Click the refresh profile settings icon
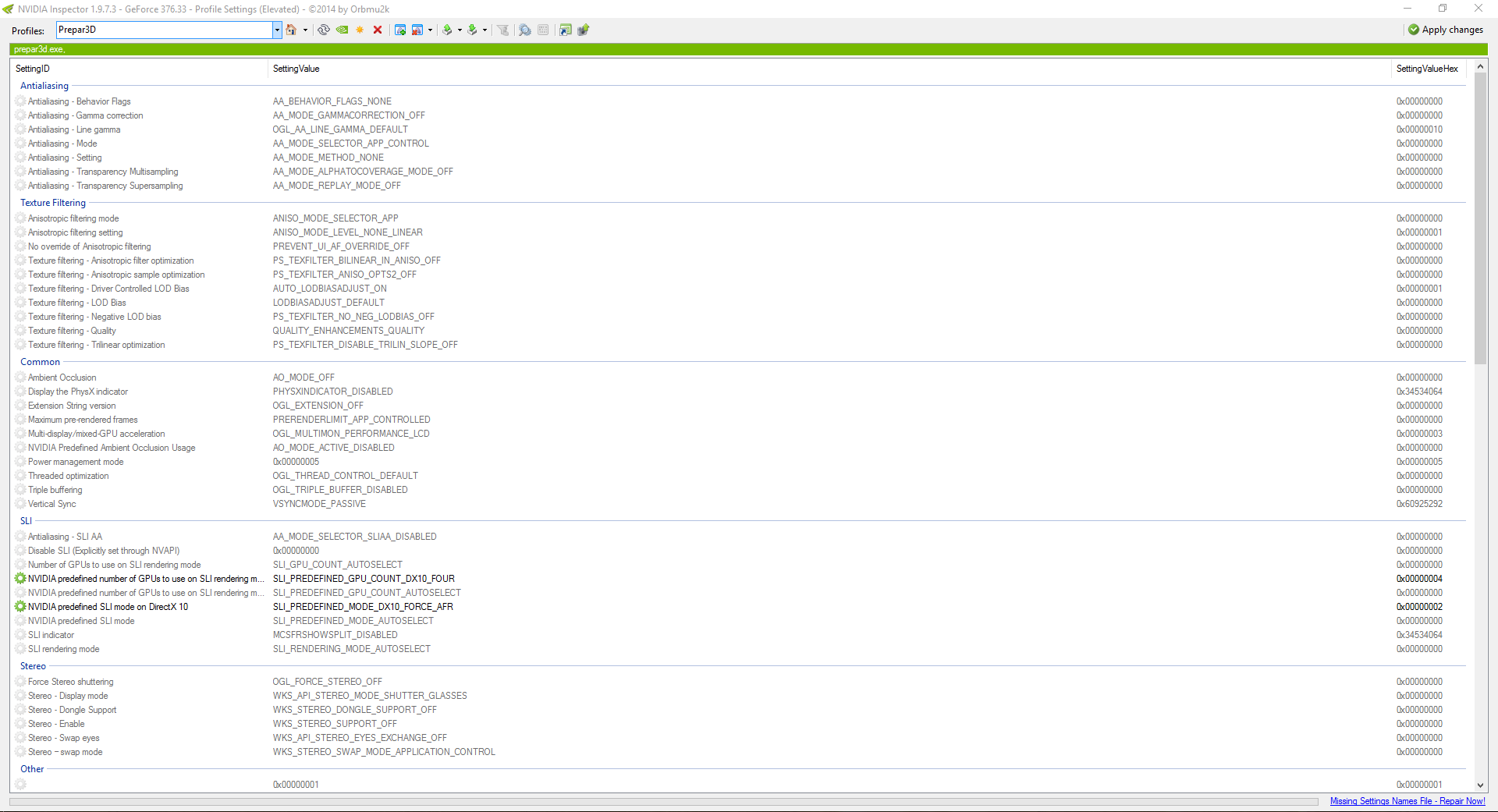Viewport: 1498px width, 812px height. click(323, 30)
